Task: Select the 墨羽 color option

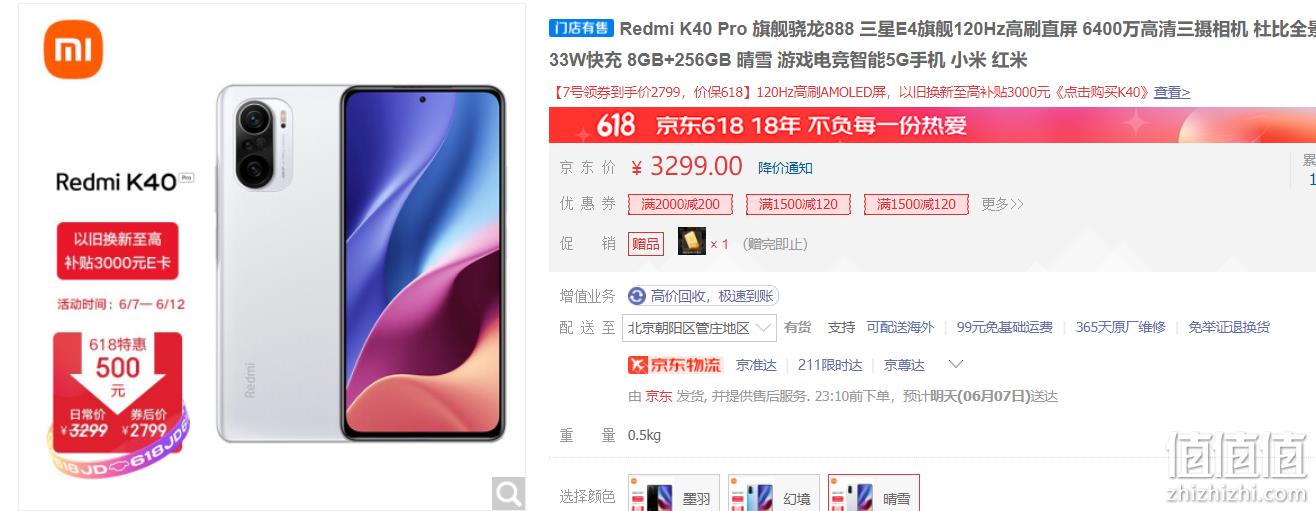Action: (x=674, y=497)
